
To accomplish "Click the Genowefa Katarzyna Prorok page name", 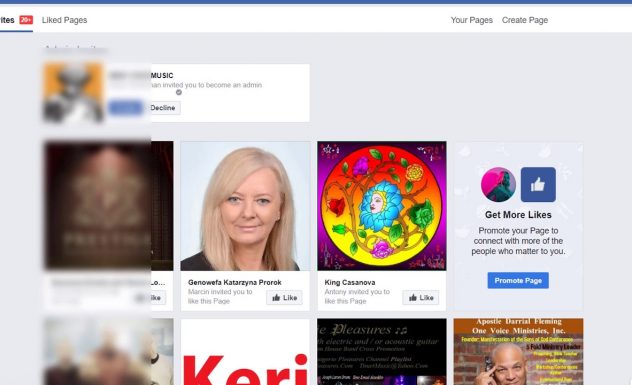I will 235,282.
